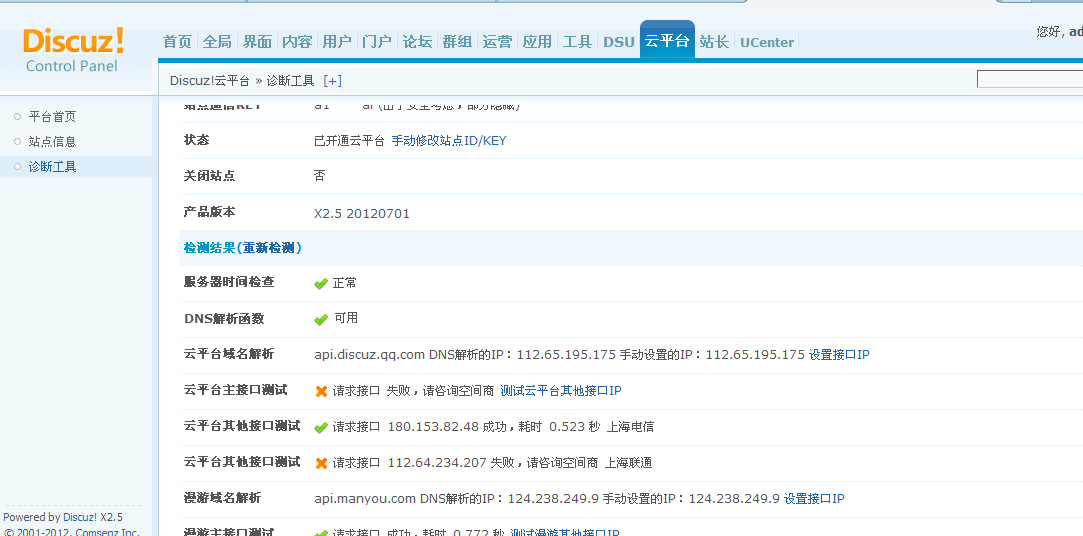Click green check icon for DNS解析函数

click(x=320, y=319)
